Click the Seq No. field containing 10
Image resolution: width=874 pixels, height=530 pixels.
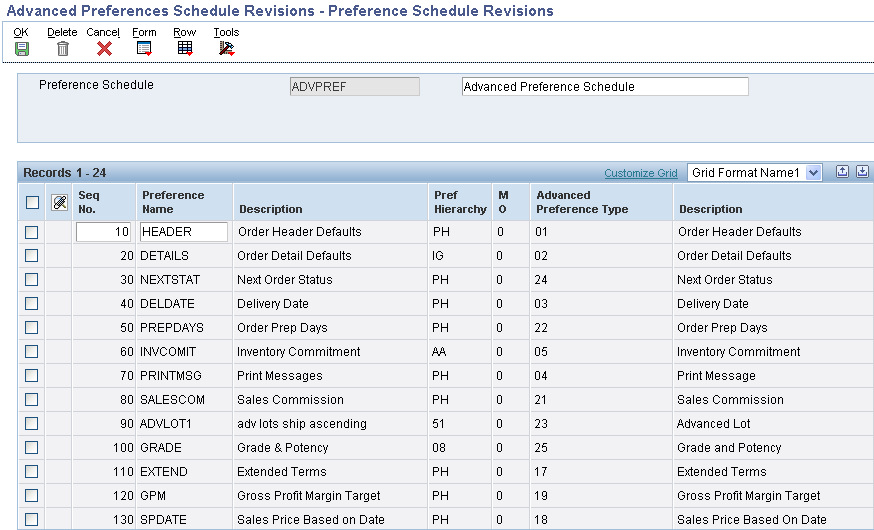point(104,232)
